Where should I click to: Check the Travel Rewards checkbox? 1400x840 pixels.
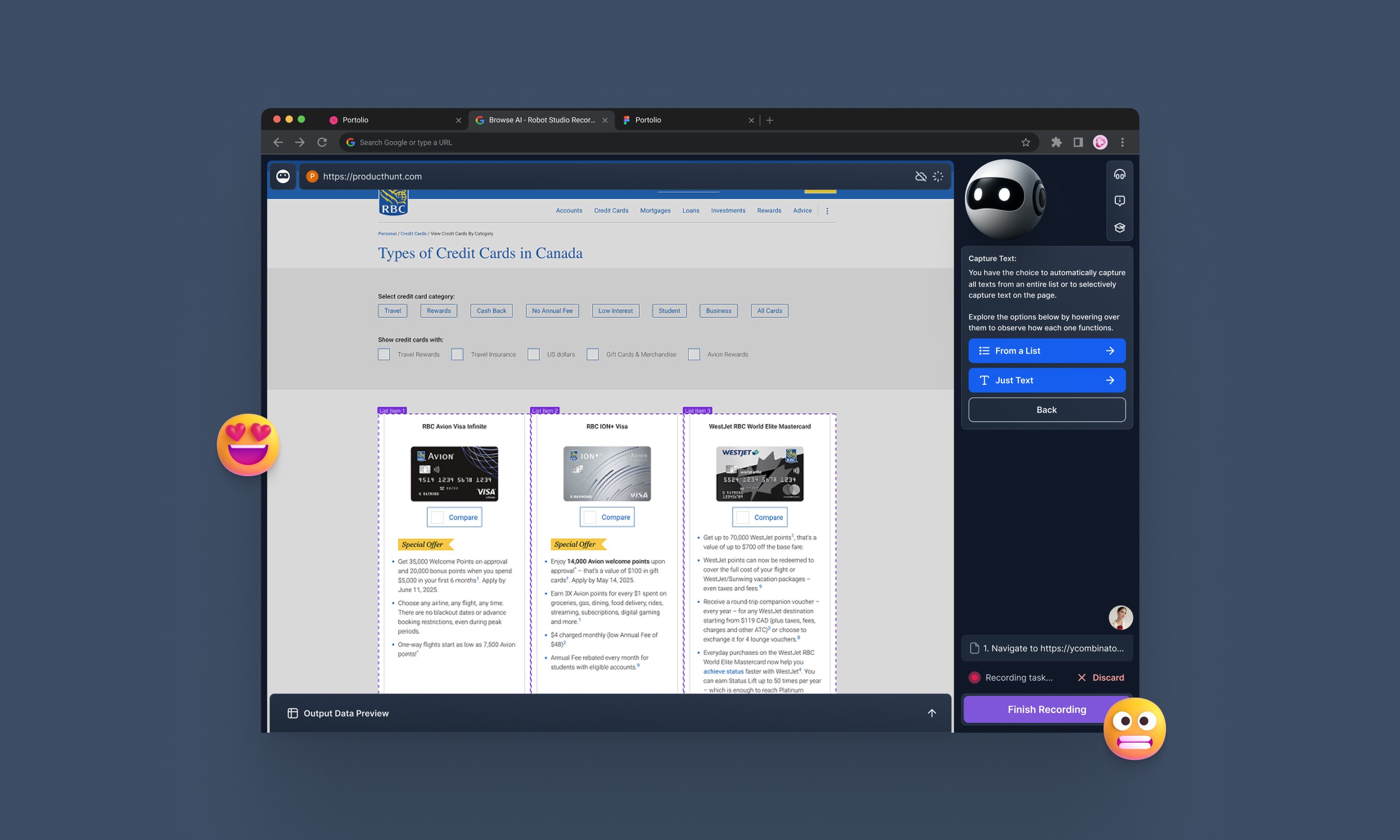[x=384, y=354]
